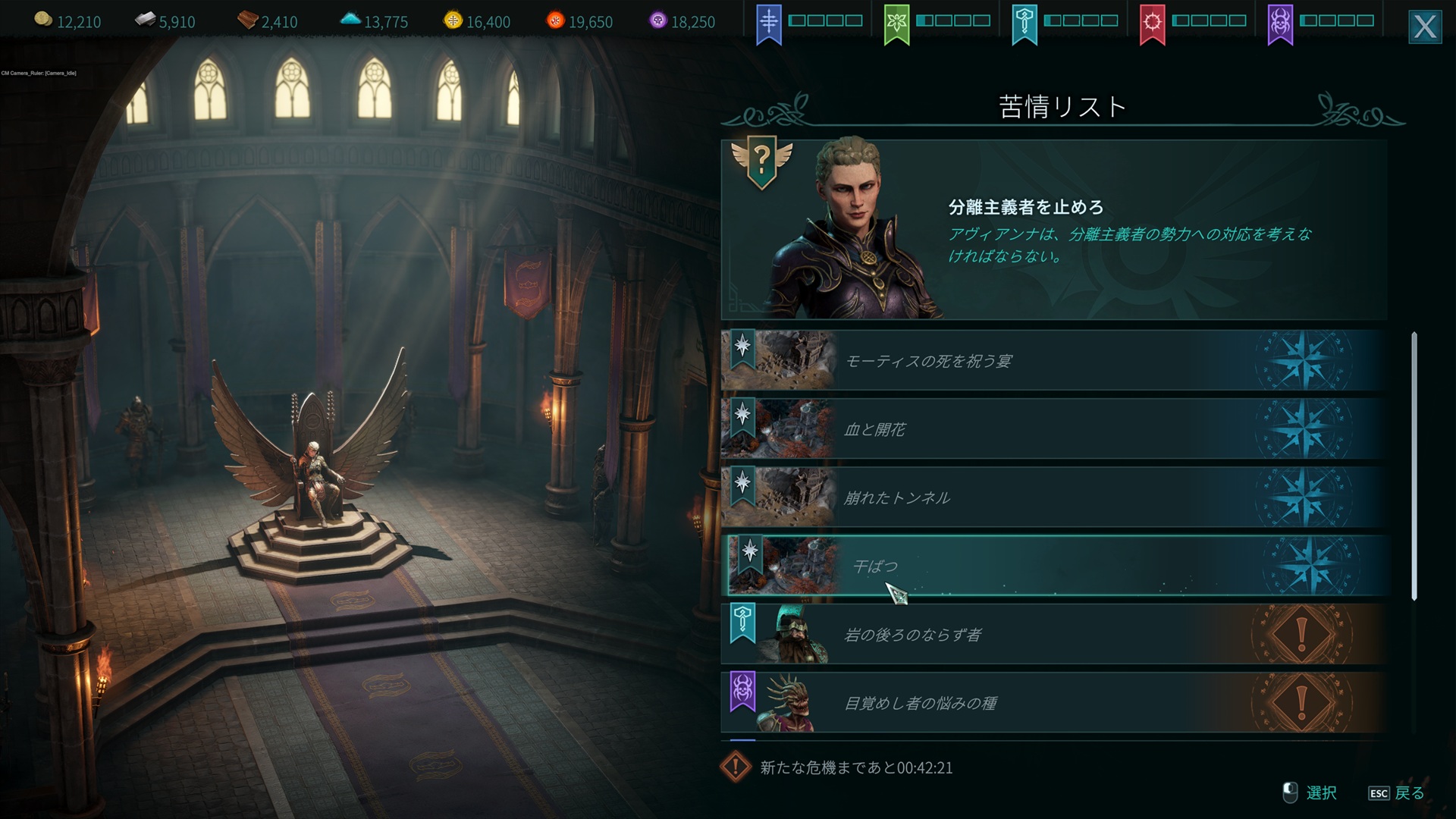Open the 分離主義者を止めろ featured quest
This screenshot has height=819, width=1456.
tap(1054, 229)
